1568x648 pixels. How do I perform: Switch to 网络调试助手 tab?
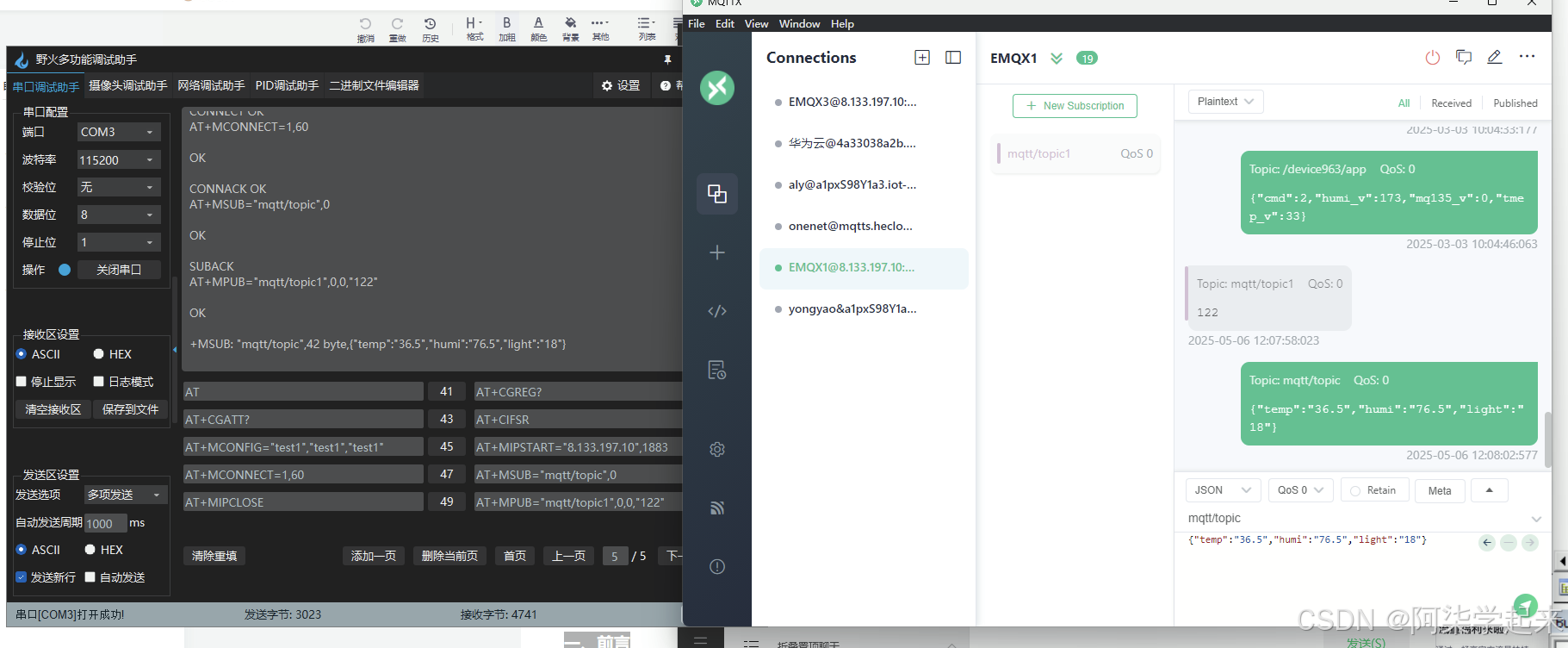[x=211, y=85]
